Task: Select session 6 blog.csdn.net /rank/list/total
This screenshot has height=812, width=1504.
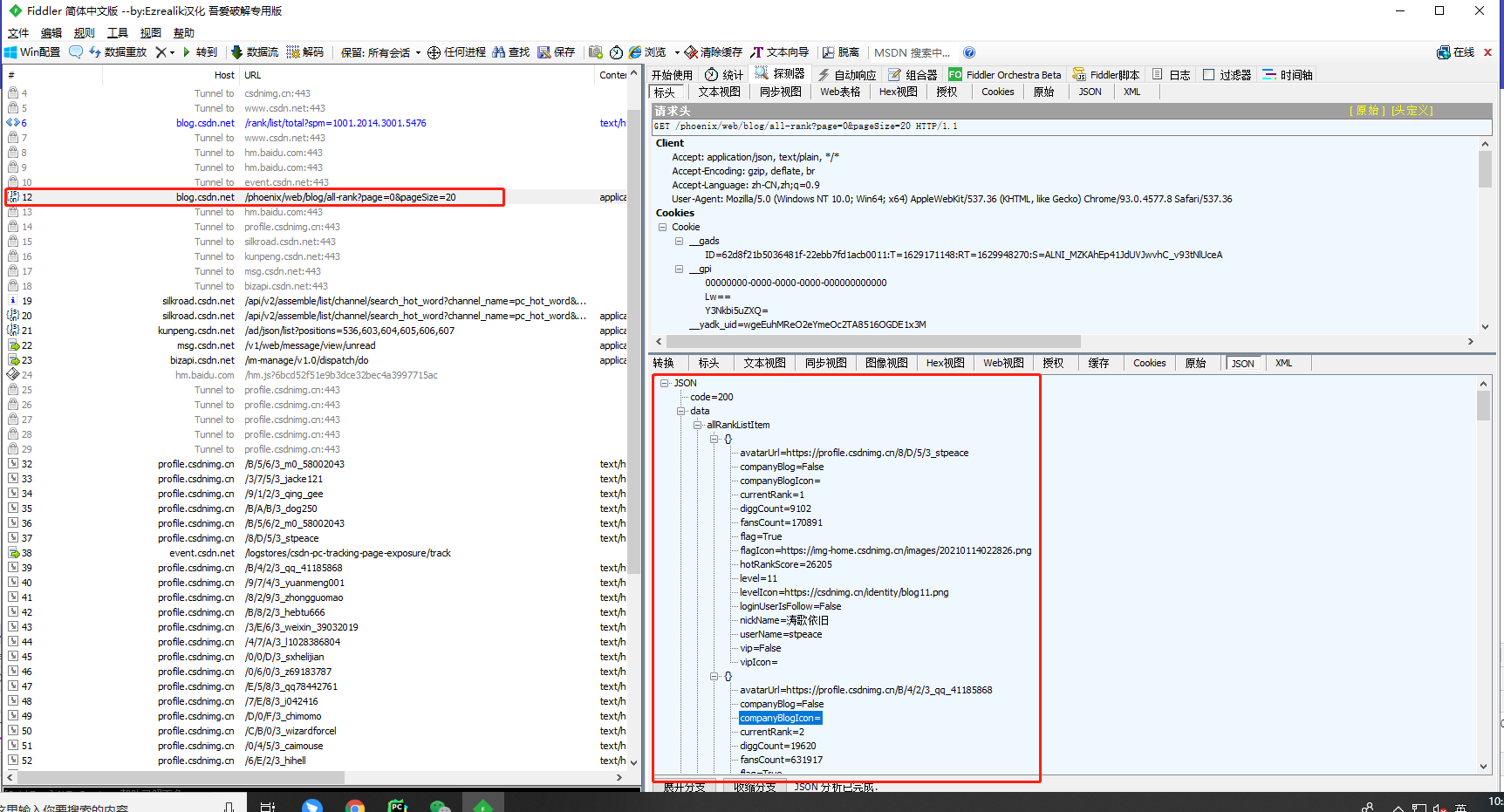Action: pyautogui.click(x=314, y=123)
